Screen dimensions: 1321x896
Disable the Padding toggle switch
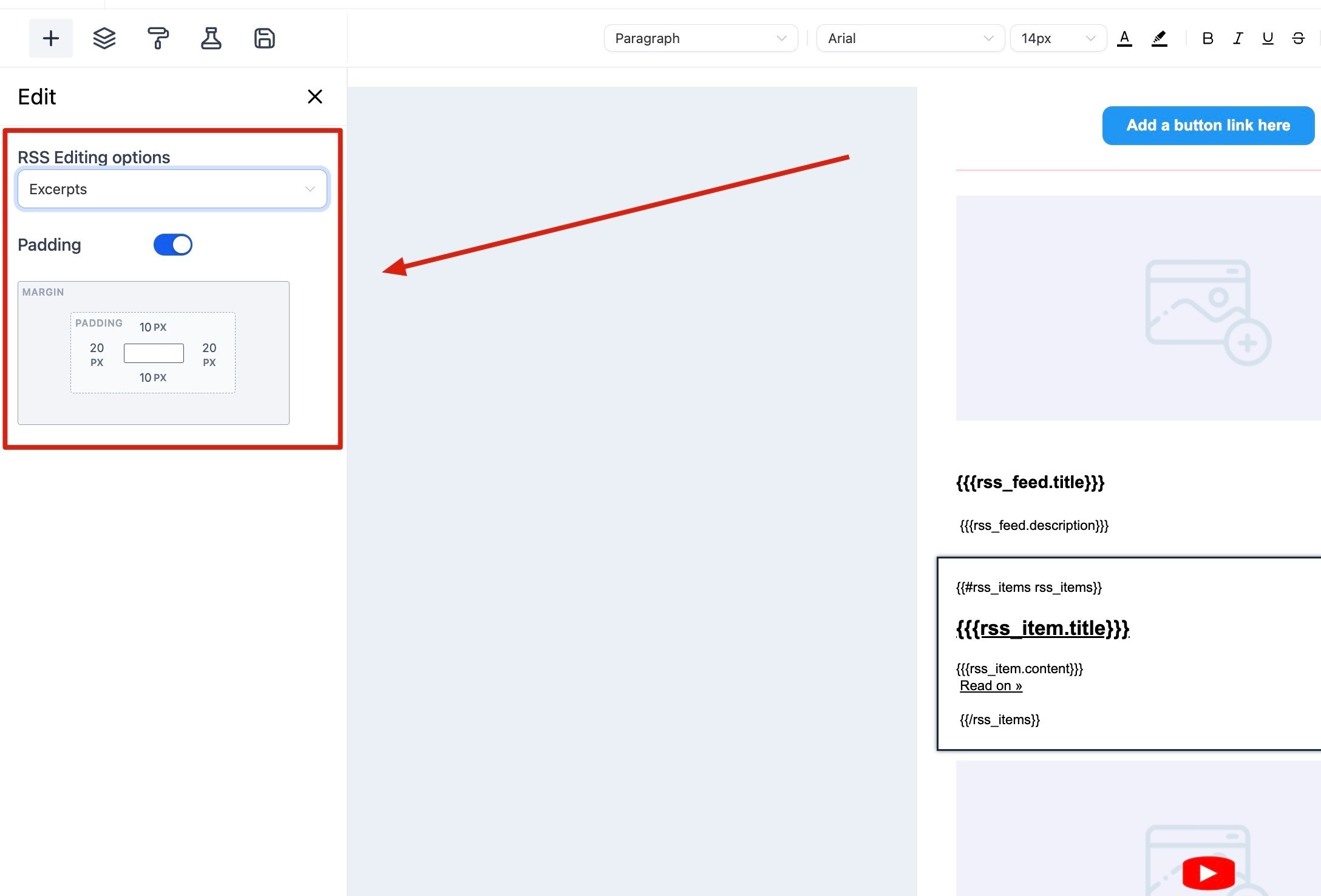pyautogui.click(x=173, y=245)
